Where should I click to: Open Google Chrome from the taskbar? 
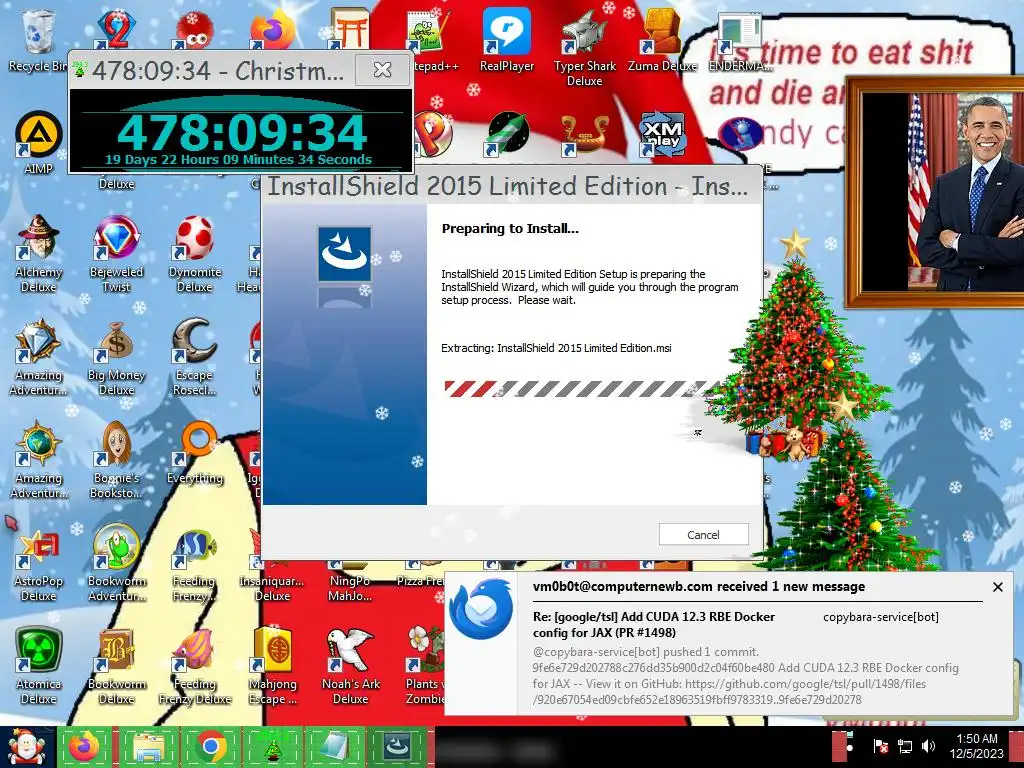click(x=210, y=747)
